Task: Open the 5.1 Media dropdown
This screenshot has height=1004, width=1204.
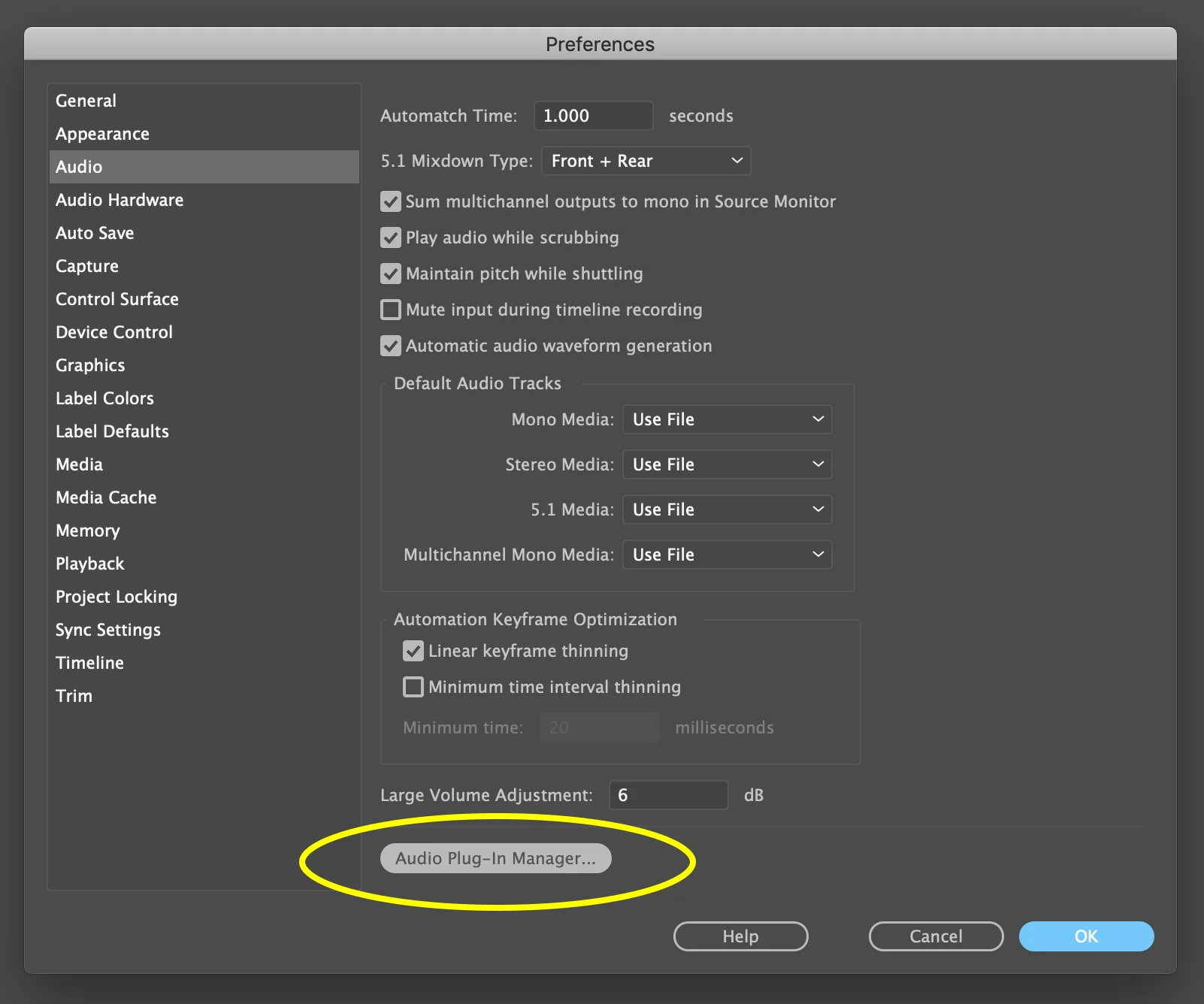Action: [x=727, y=510]
